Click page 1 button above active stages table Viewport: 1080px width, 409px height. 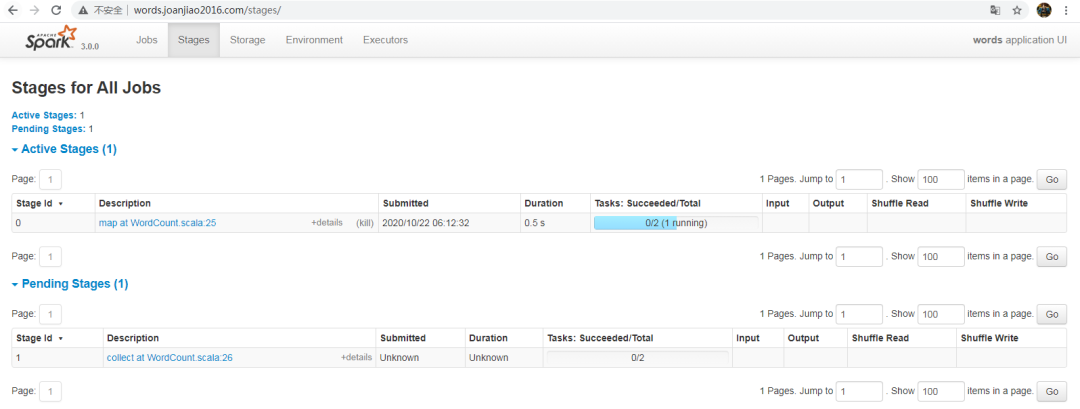point(50,180)
